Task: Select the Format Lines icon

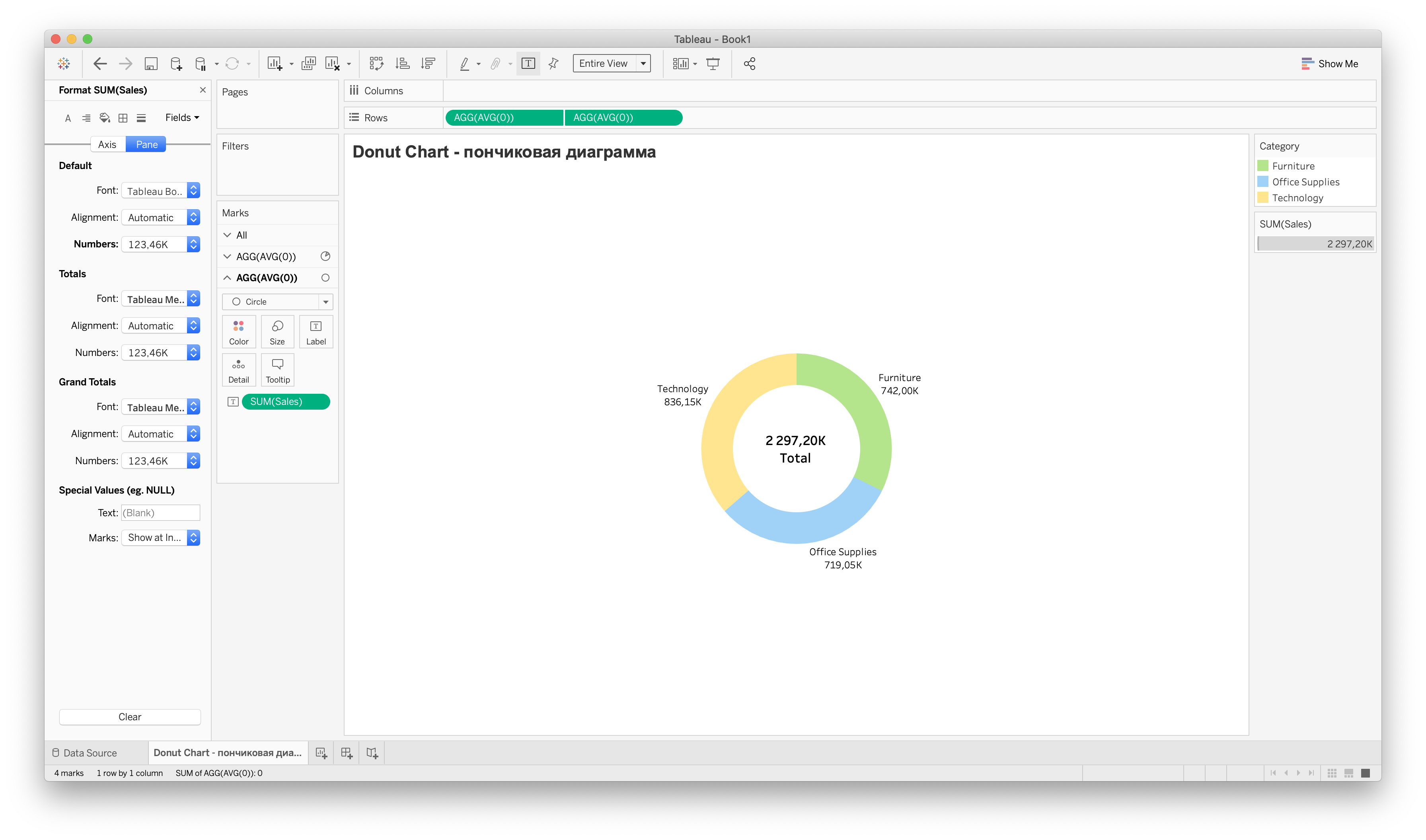Action: tap(142, 118)
